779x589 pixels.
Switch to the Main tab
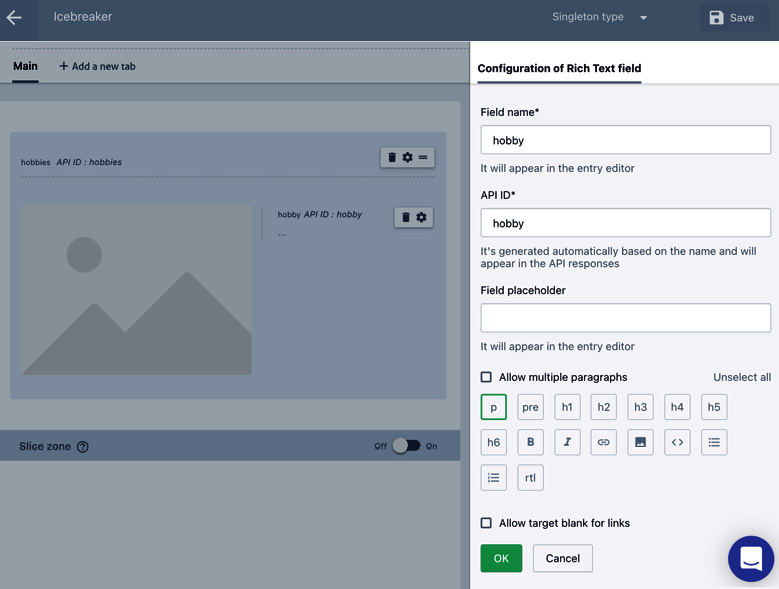pos(25,66)
